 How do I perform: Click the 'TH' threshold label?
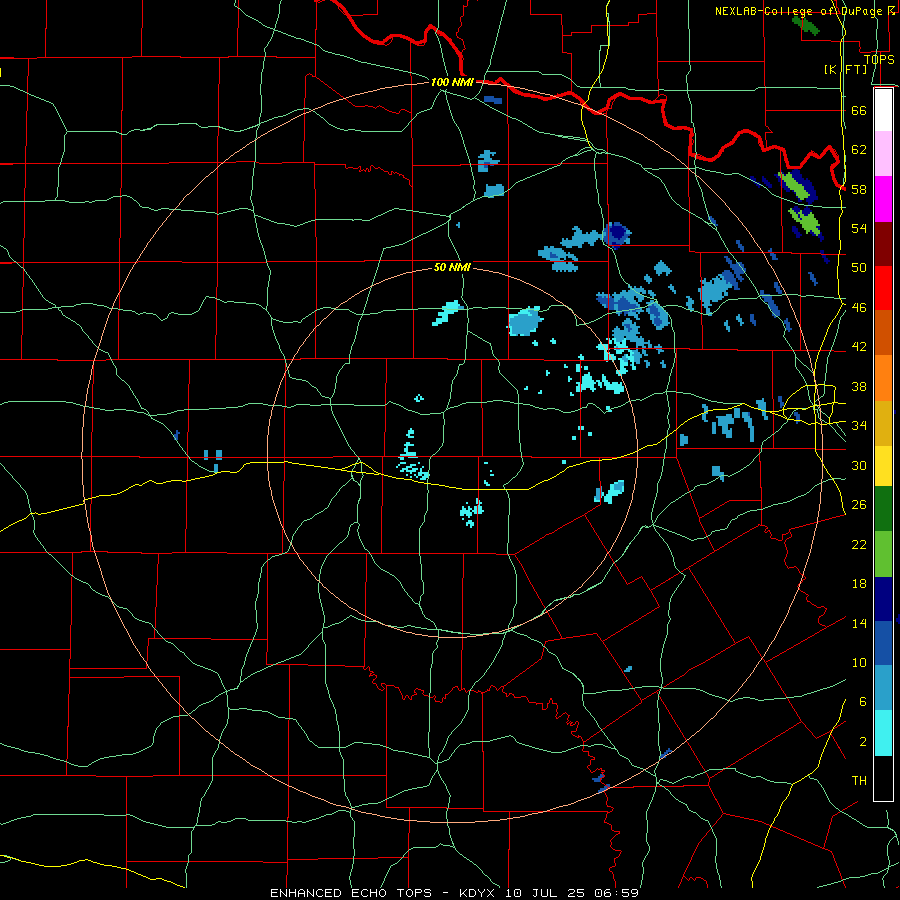(x=859, y=780)
